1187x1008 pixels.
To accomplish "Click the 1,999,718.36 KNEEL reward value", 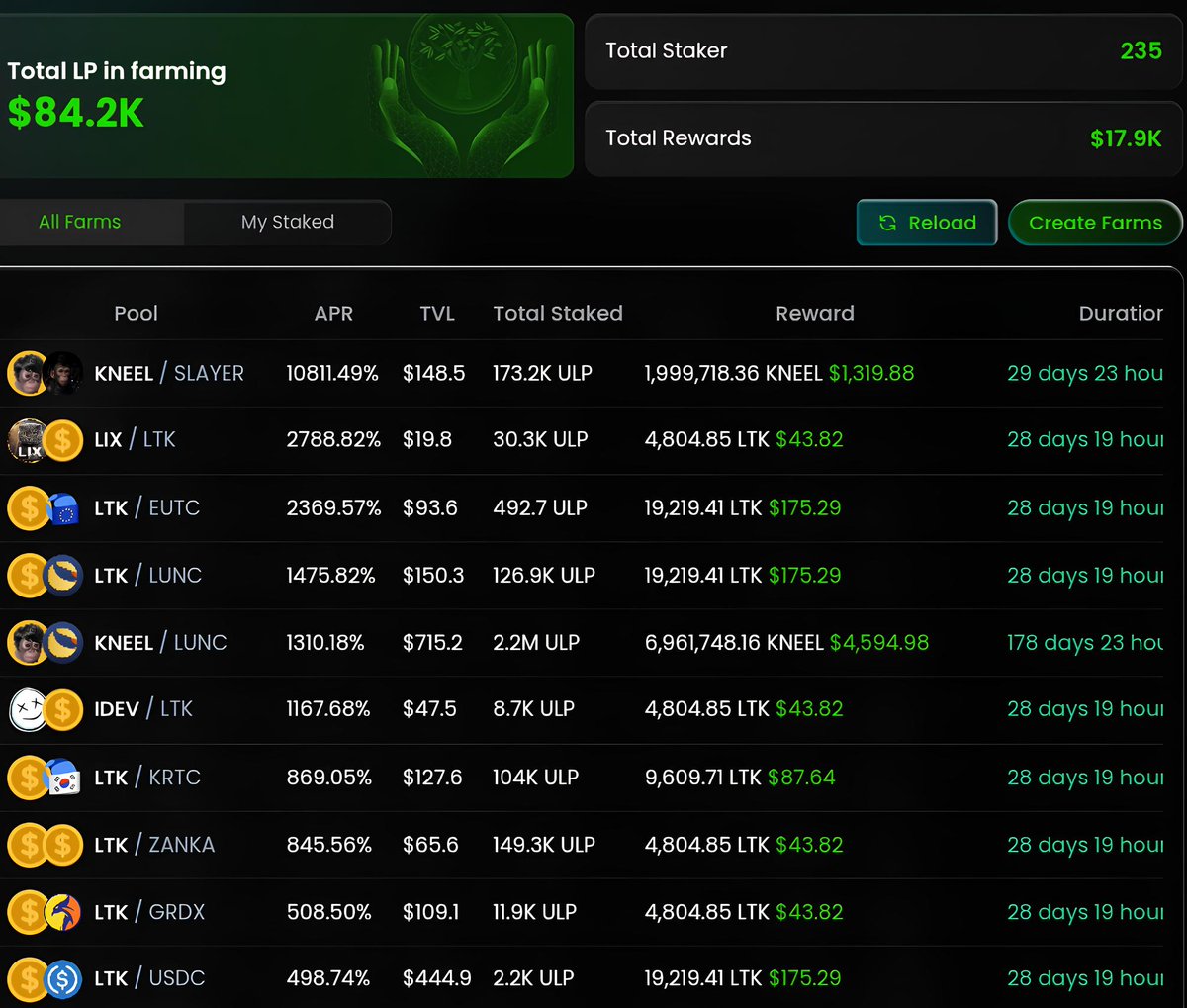I will pos(733,374).
